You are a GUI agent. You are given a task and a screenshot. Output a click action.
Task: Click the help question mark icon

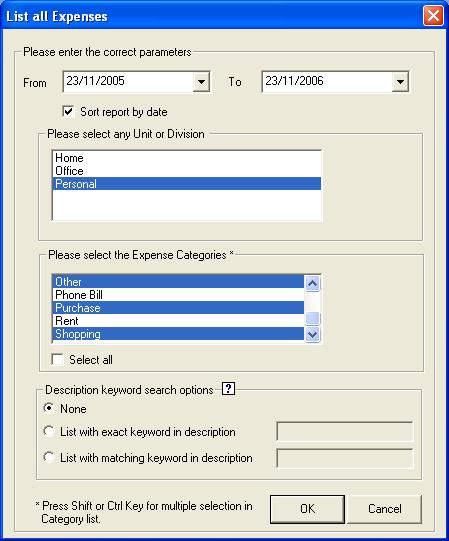(x=228, y=389)
